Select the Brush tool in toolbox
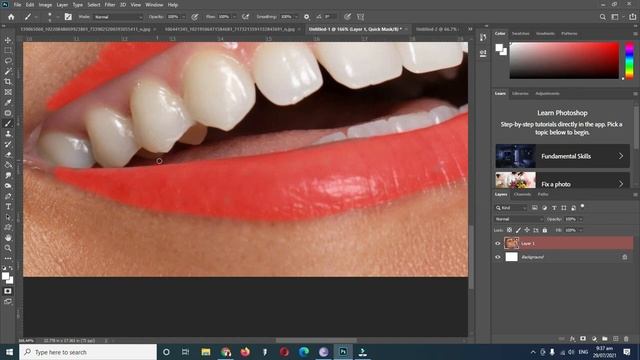Image resolution: width=640 pixels, height=360 pixels. pyautogui.click(x=8, y=123)
